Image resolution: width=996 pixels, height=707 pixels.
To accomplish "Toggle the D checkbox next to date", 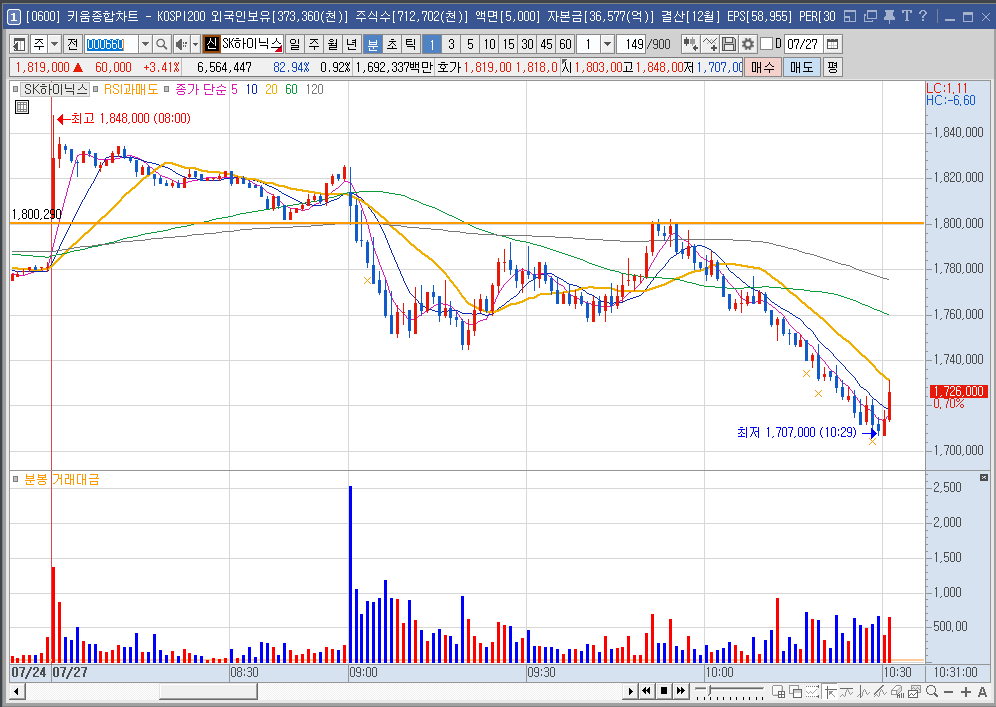I will point(766,44).
